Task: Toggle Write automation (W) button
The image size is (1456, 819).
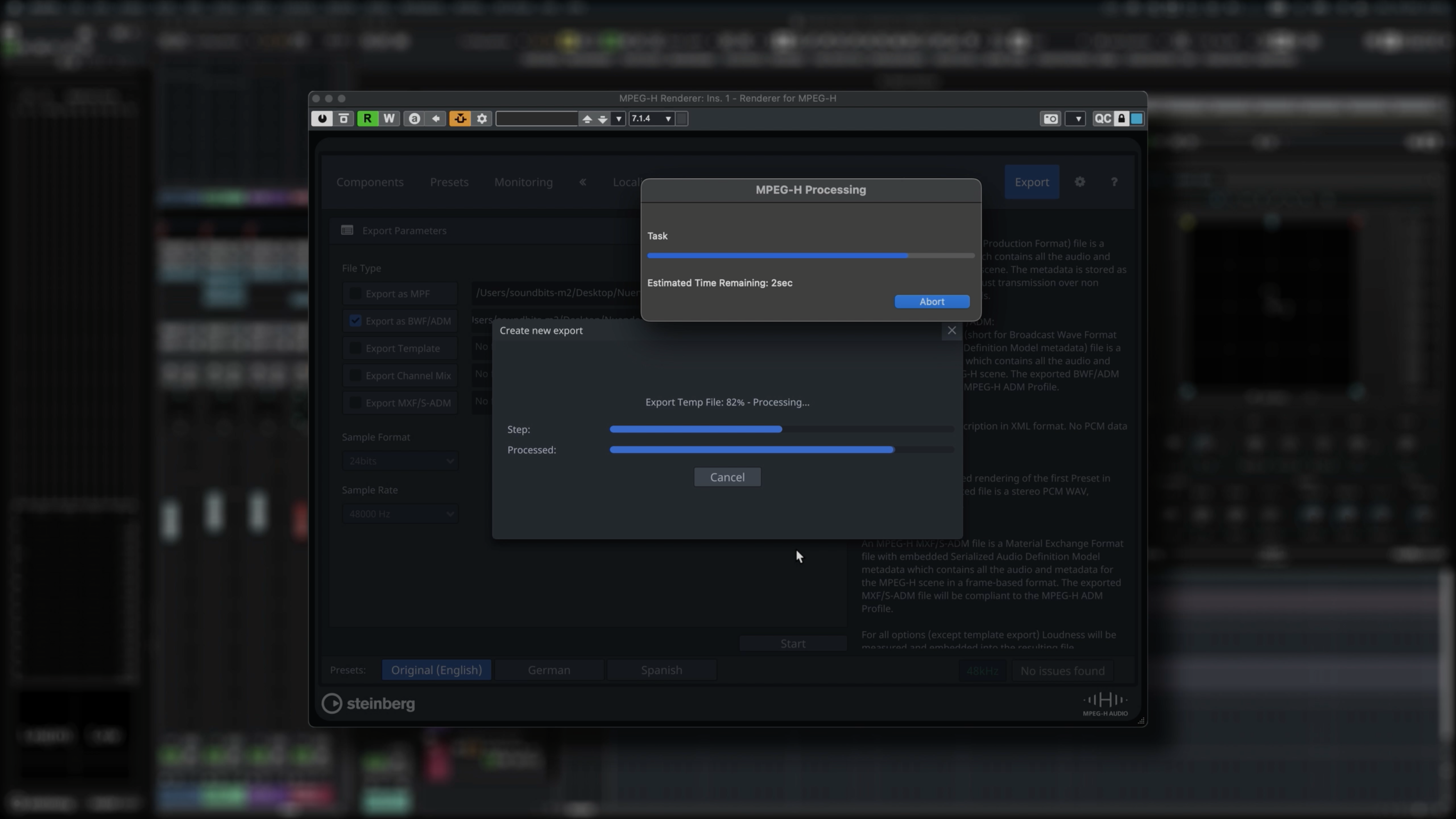Action: click(x=389, y=119)
